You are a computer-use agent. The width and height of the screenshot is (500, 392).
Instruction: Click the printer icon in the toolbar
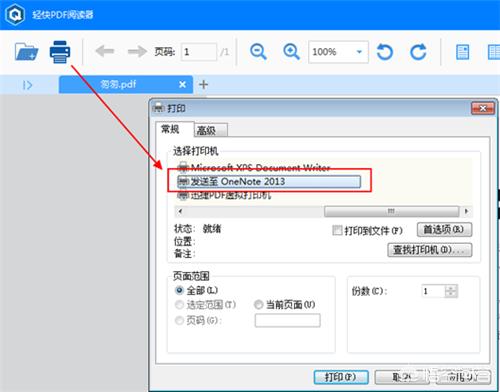(x=60, y=52)
